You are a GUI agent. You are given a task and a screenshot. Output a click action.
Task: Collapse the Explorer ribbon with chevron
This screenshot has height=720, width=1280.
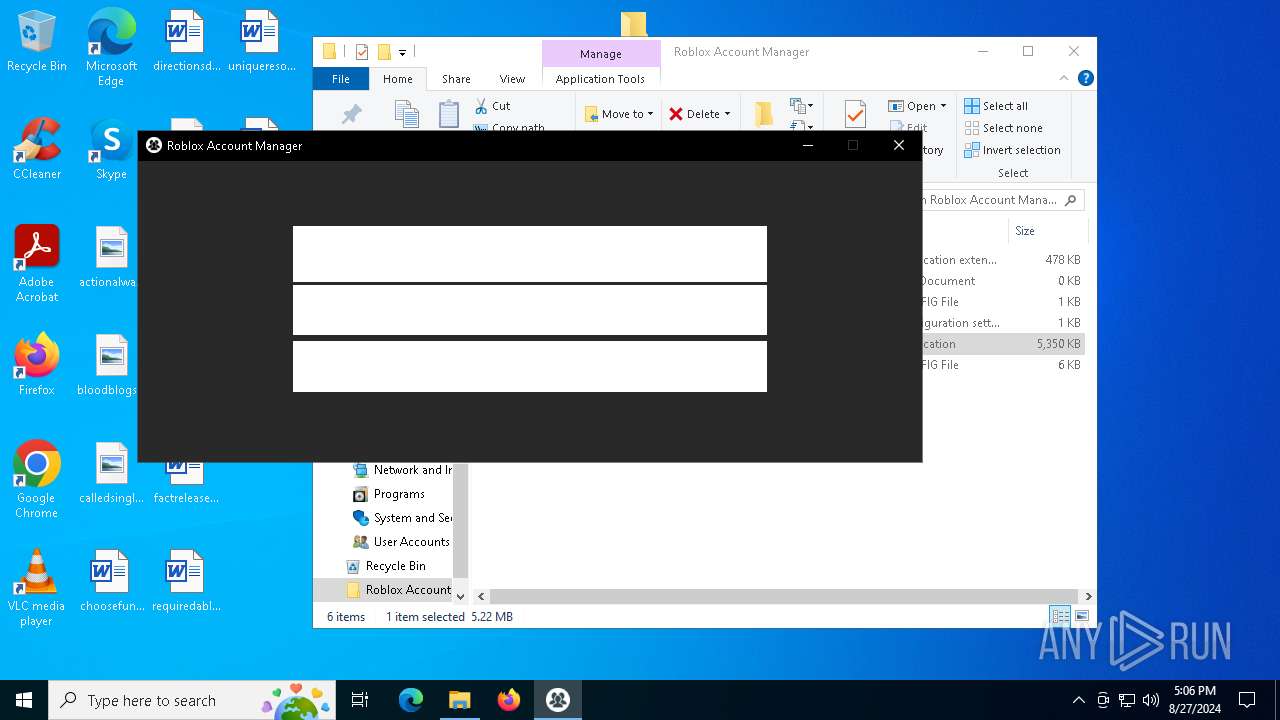[x=1065, y=78]
